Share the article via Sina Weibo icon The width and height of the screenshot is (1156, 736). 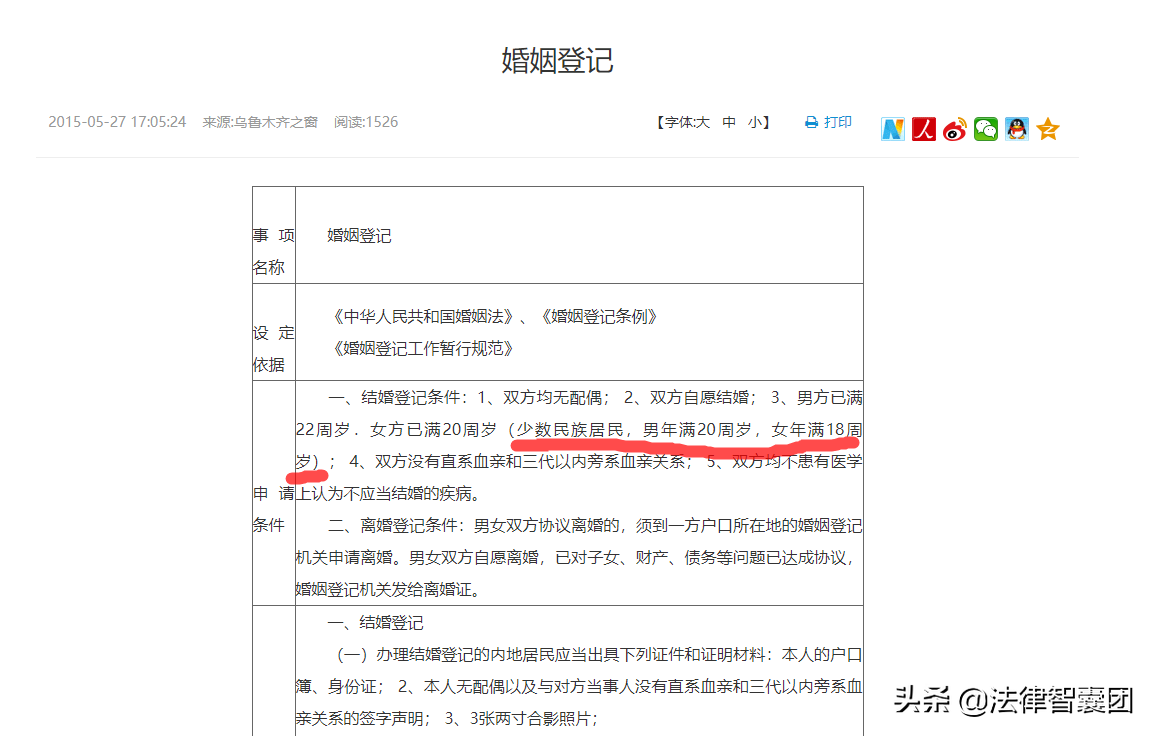coord(954,128)
